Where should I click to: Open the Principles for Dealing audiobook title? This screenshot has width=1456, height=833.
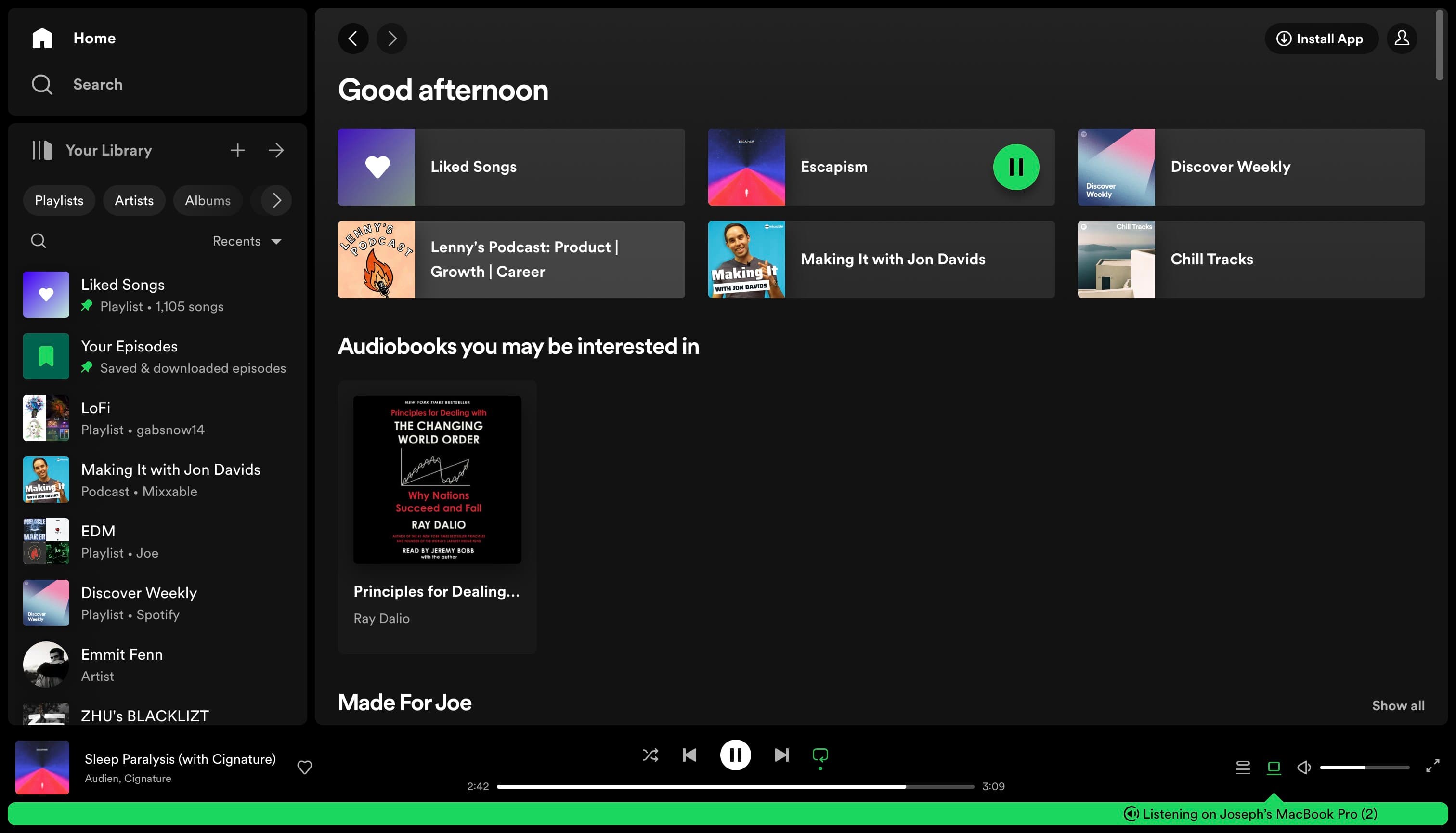point(437,591)
